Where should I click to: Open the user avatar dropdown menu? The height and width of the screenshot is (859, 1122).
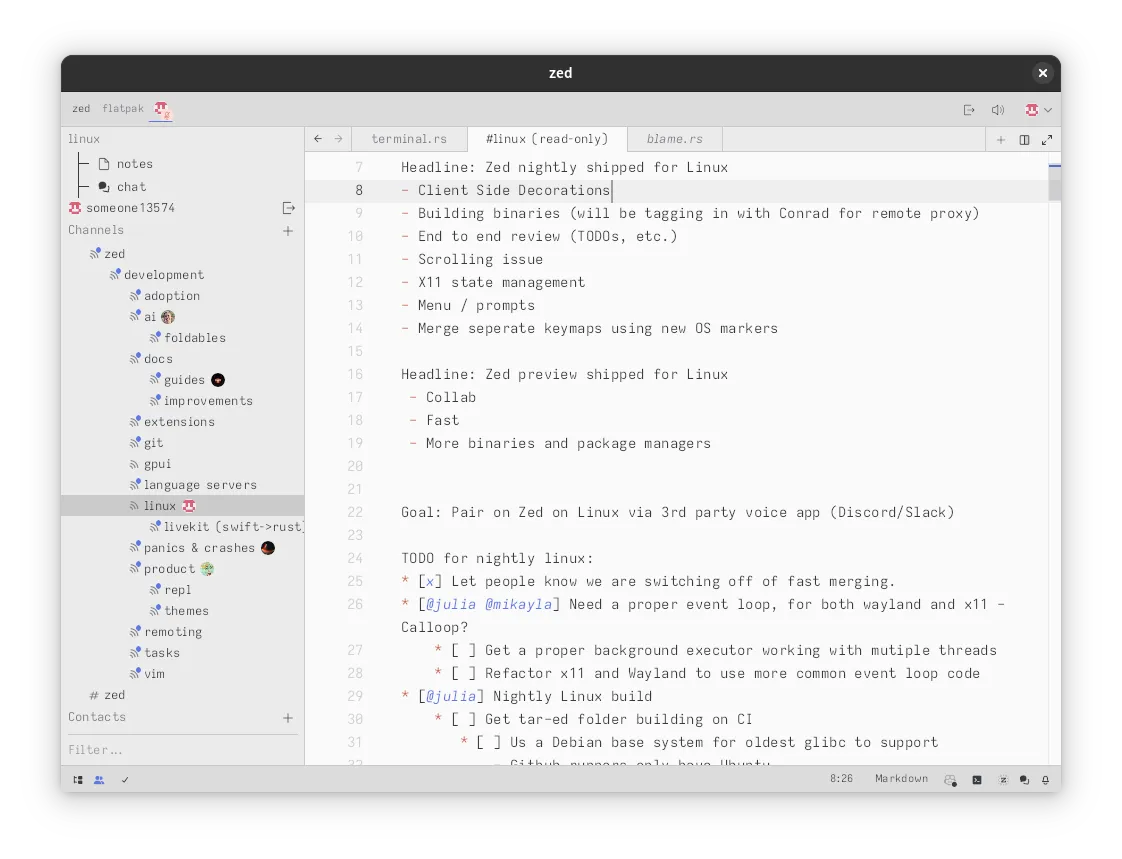[1038, 110]
